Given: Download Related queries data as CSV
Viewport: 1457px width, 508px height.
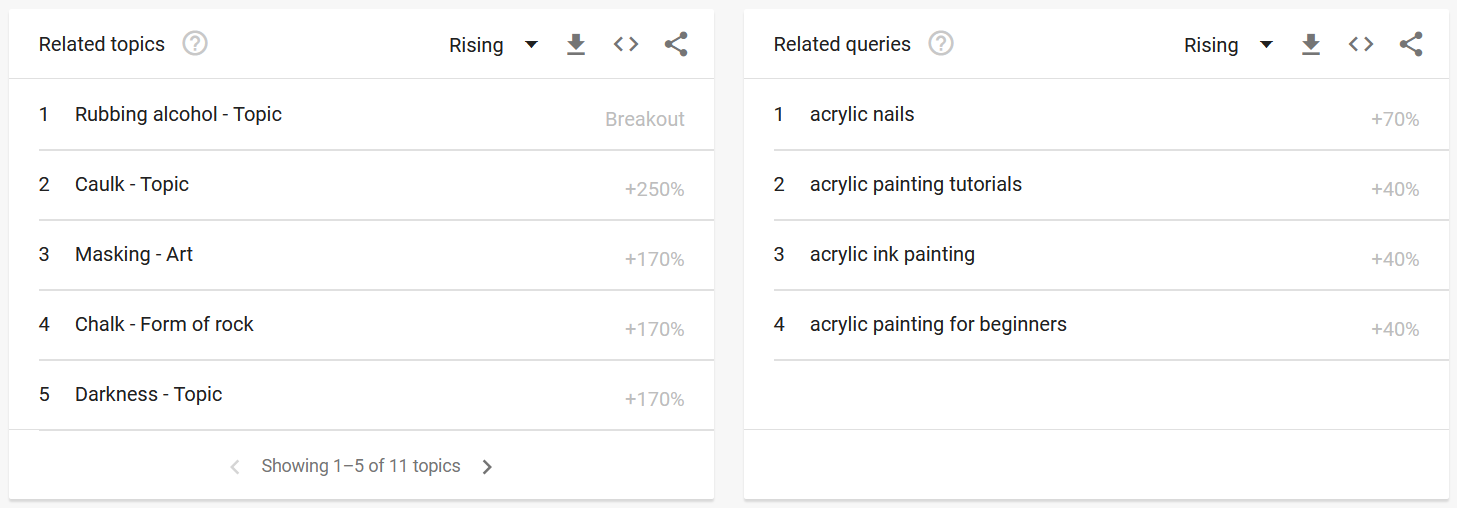Looking at the screenshot, I should (1311, 44).
